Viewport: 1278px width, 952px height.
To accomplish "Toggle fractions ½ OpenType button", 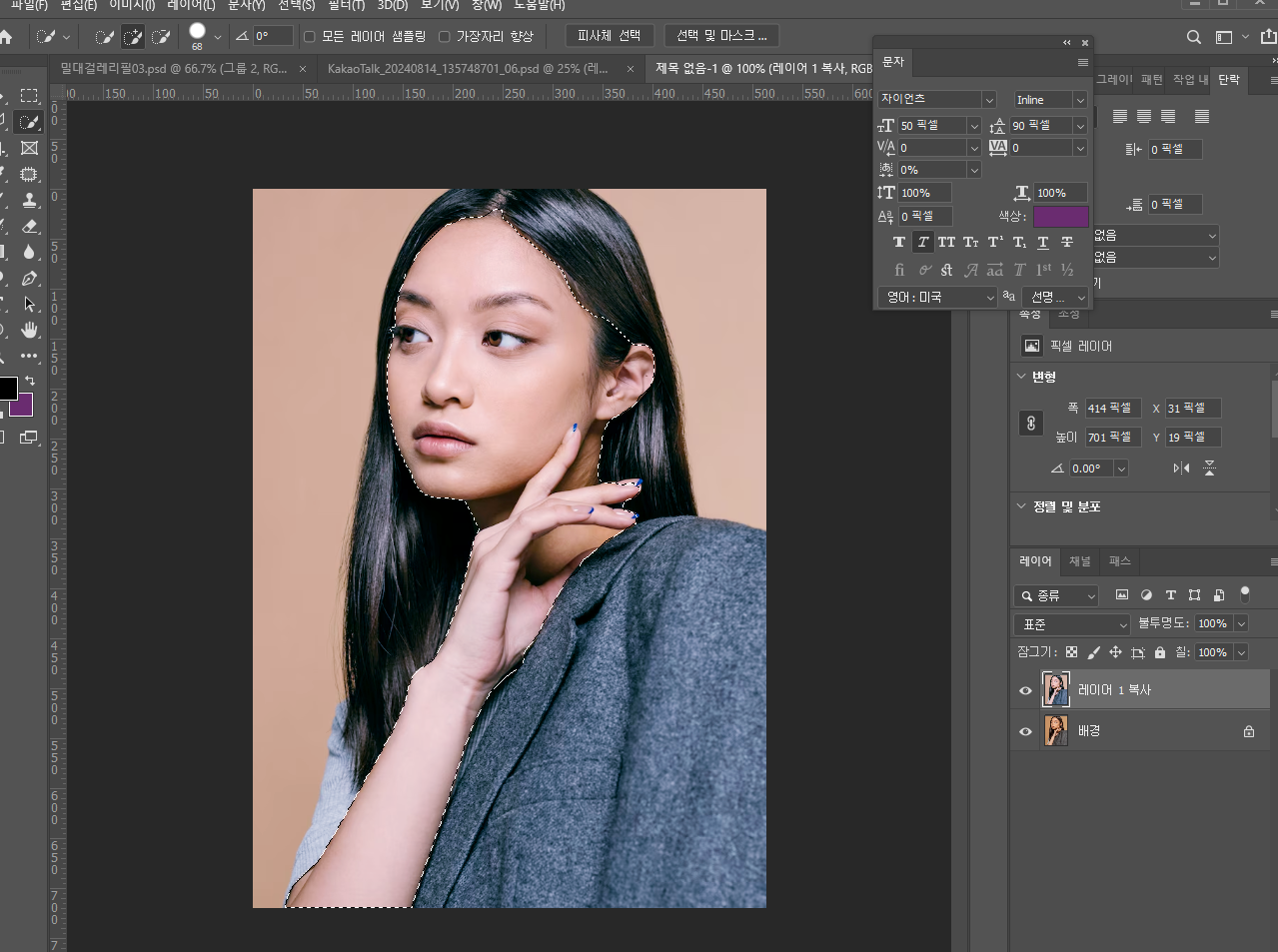I will [1067, 270].
